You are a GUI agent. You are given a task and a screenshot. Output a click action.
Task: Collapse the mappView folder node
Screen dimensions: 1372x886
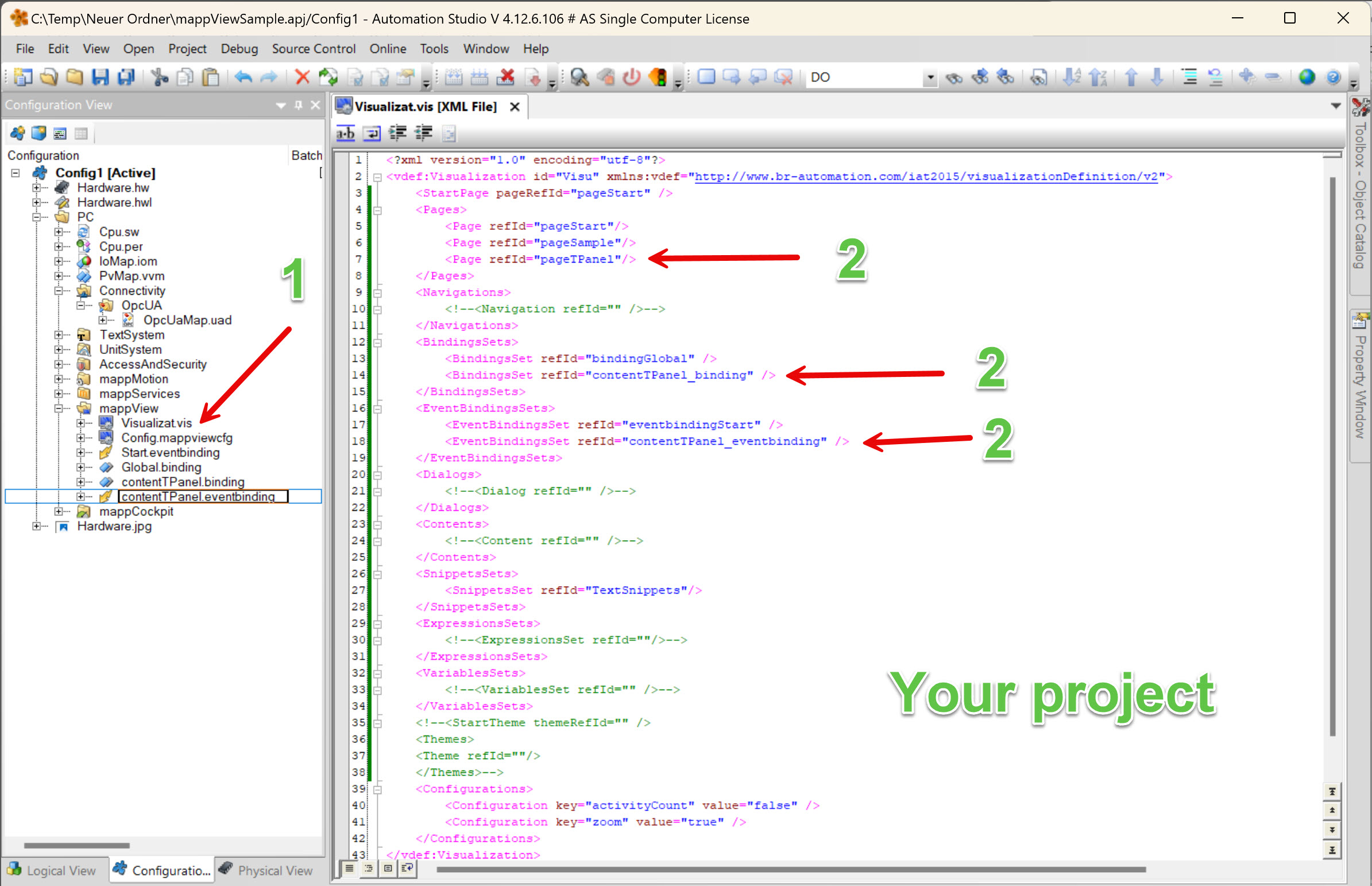[59, 409]
